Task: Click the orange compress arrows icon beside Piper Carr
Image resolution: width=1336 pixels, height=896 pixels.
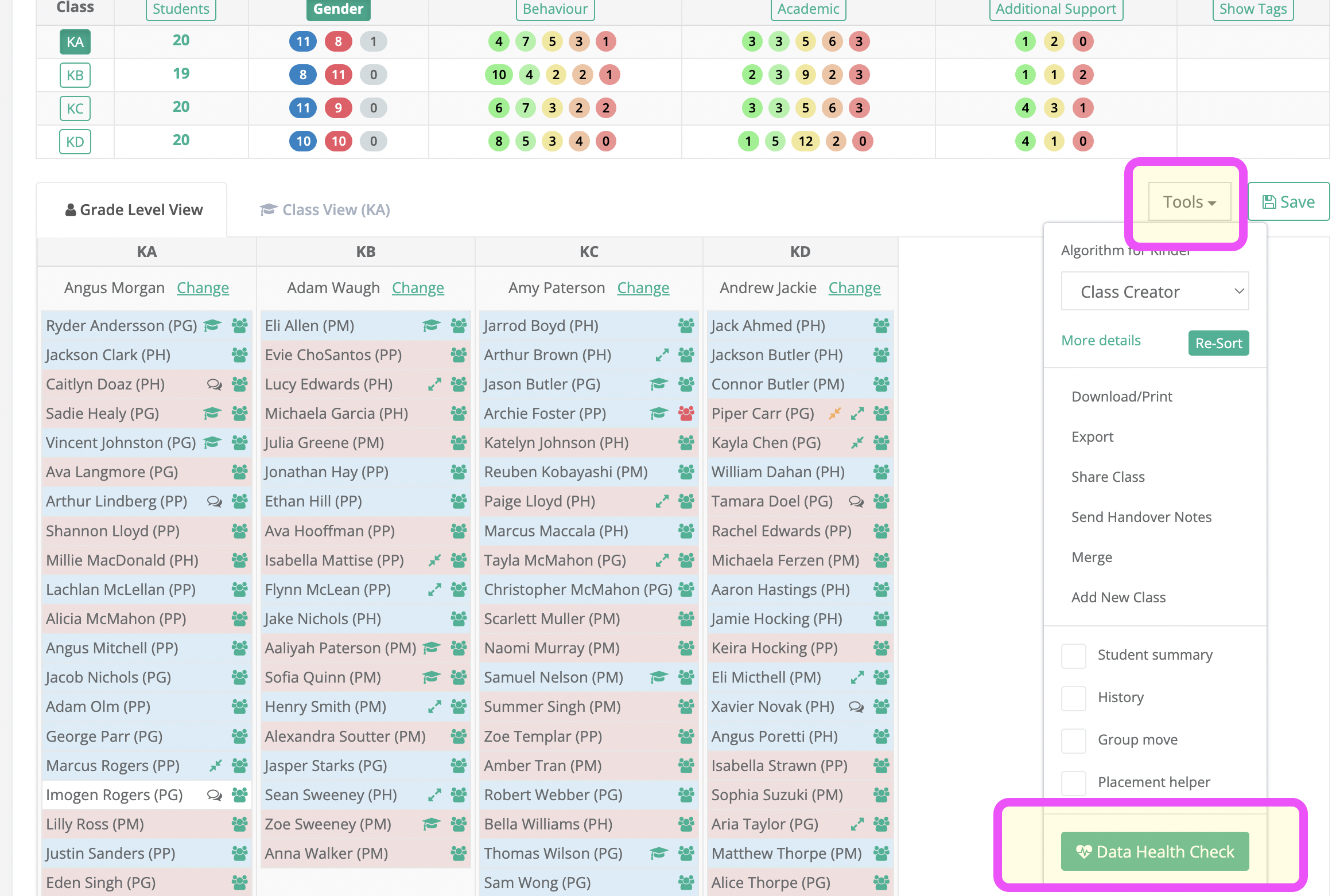Action: click(835, 414)
